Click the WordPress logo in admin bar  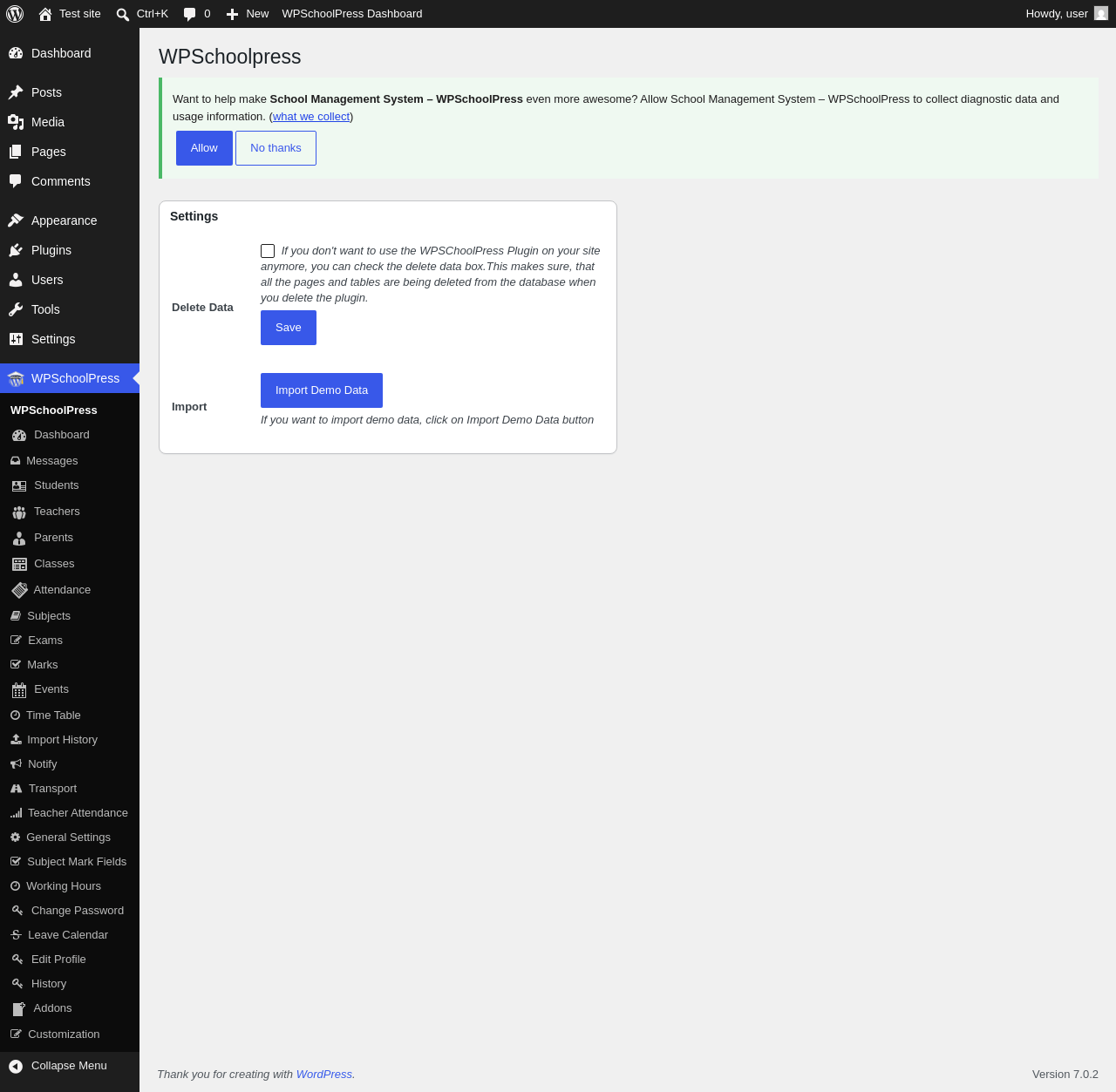(15, 14)
